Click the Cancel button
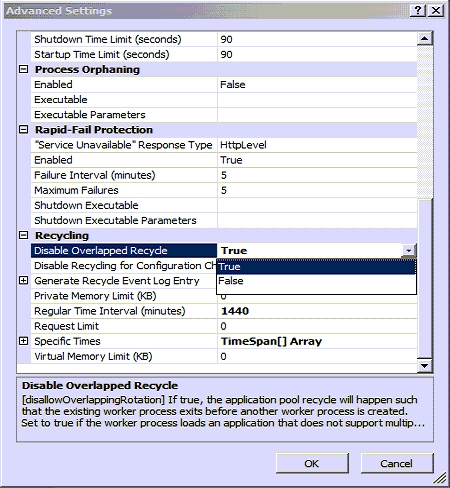The image size is (450, 488). pos(397,463)
